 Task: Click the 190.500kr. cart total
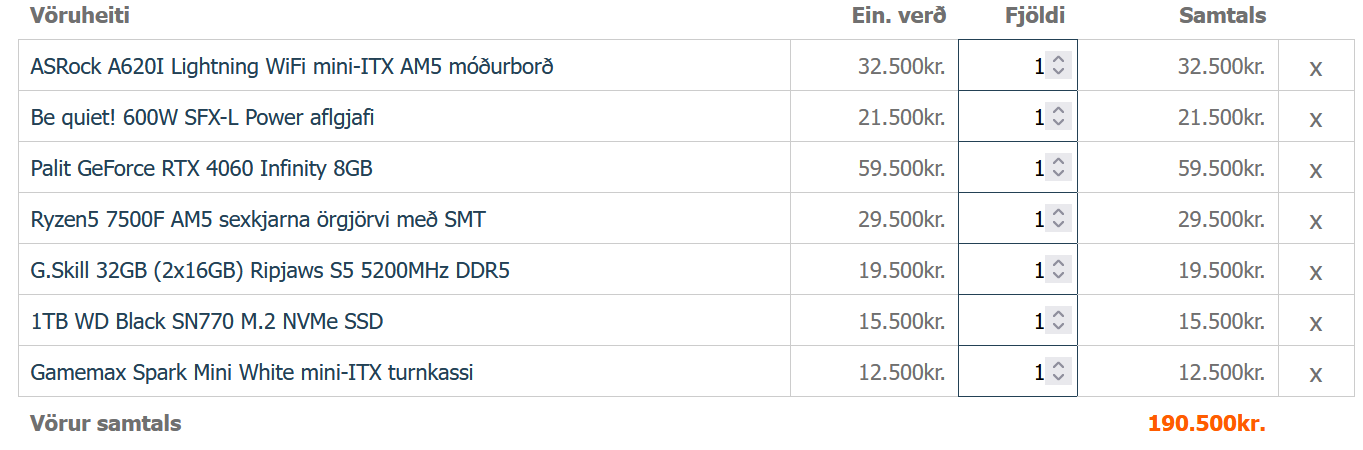[x=1206, y=423]
